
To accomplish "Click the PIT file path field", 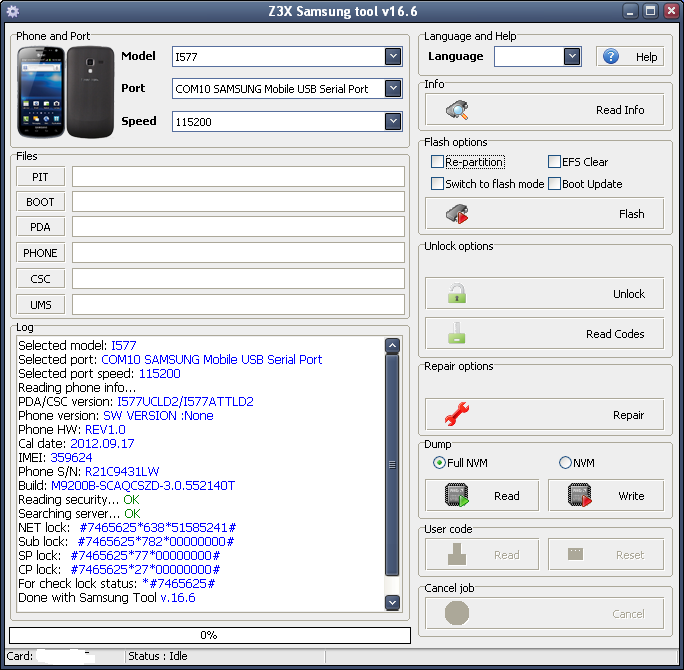I will pyautogui.click(x=238, y=177).
